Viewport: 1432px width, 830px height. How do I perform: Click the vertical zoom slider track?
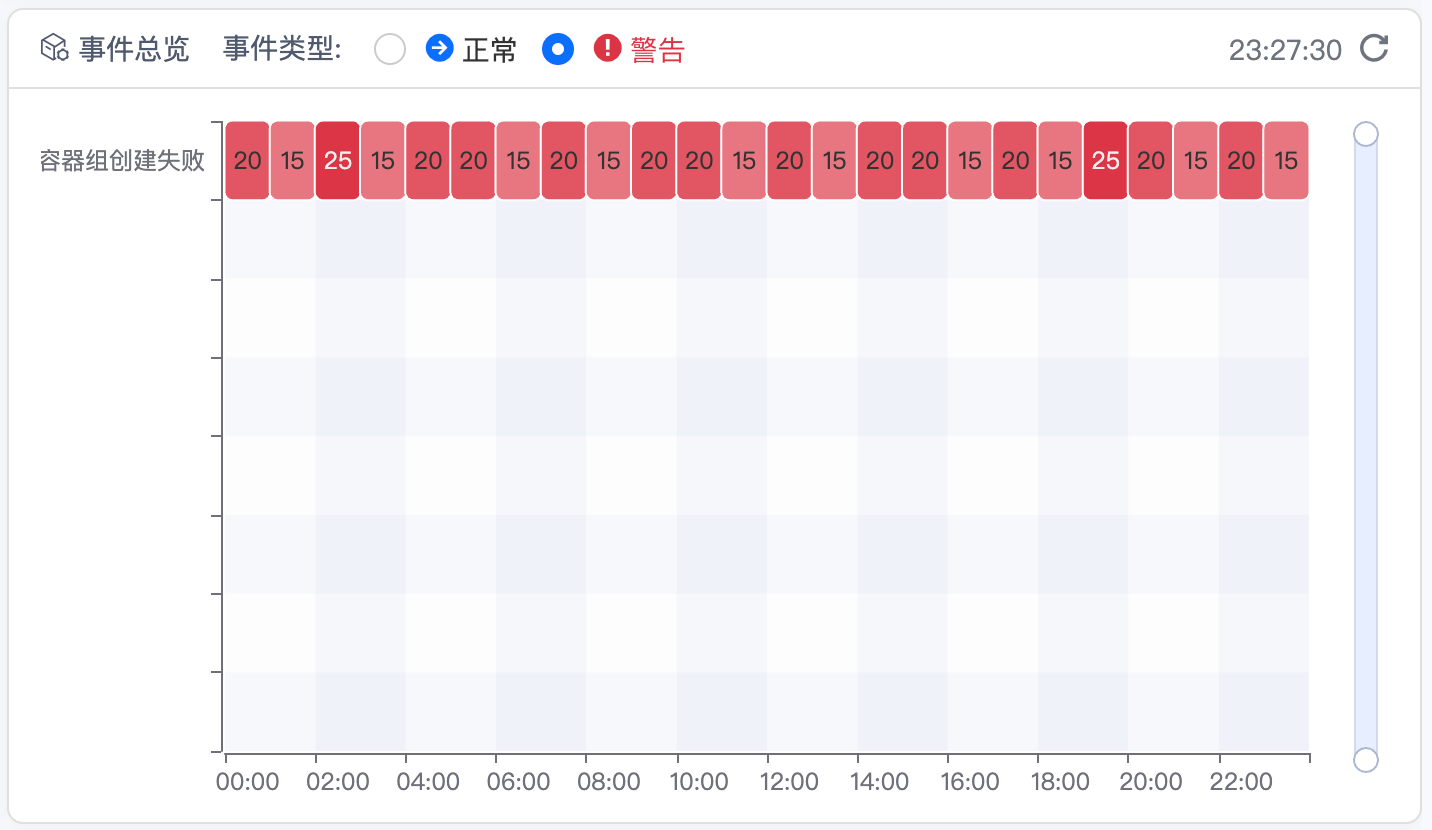tap(1365, 450)
